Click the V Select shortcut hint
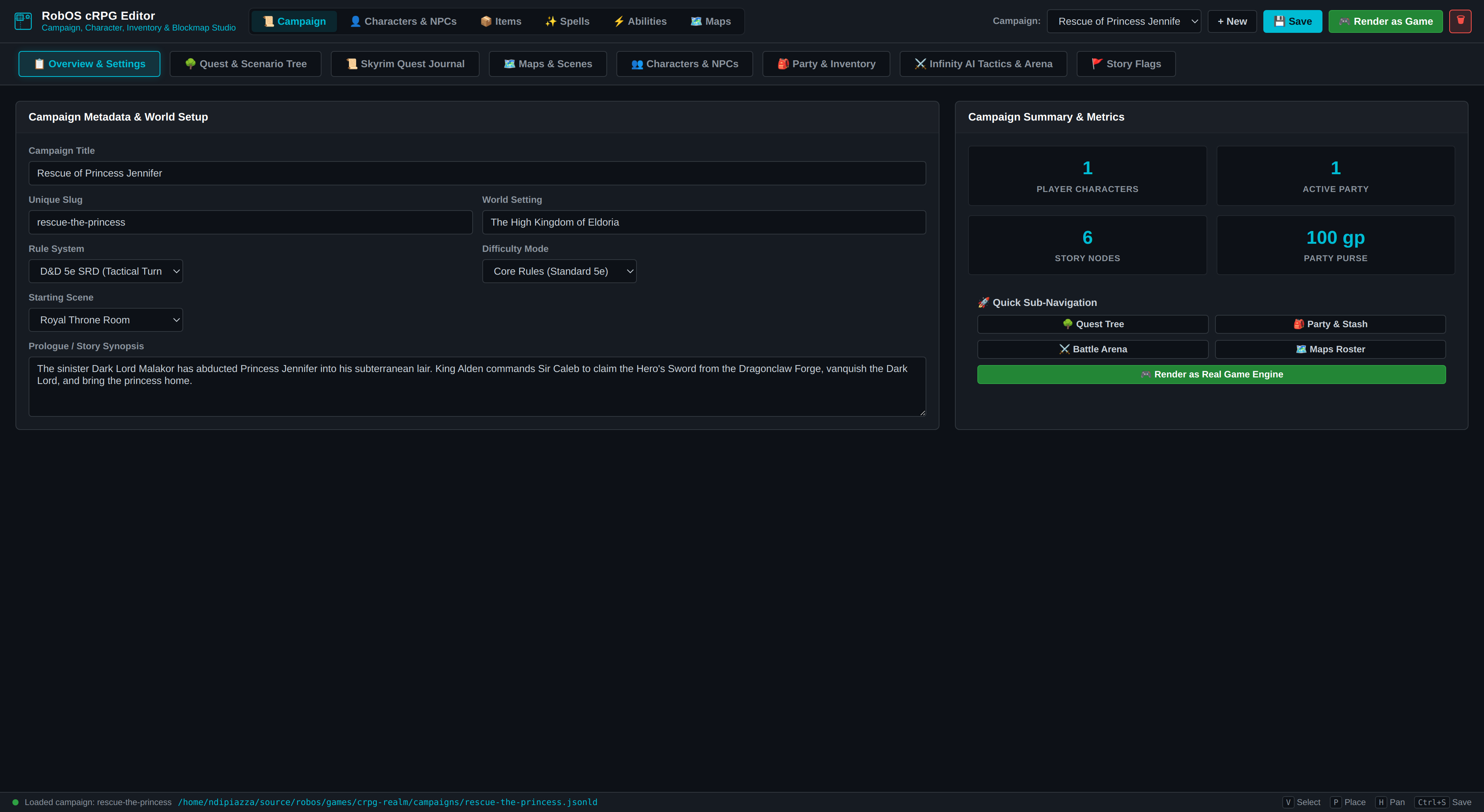Viewport: 1484px width, 812px height. 1301,802
